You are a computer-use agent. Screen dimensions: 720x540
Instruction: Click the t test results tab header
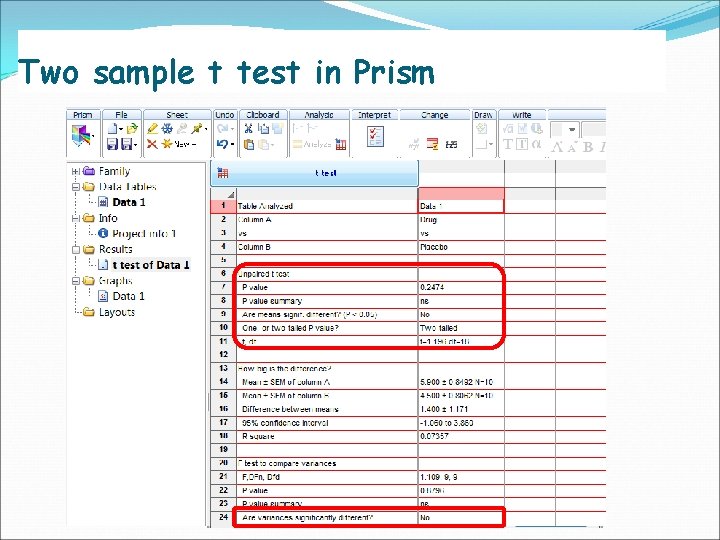315,173
